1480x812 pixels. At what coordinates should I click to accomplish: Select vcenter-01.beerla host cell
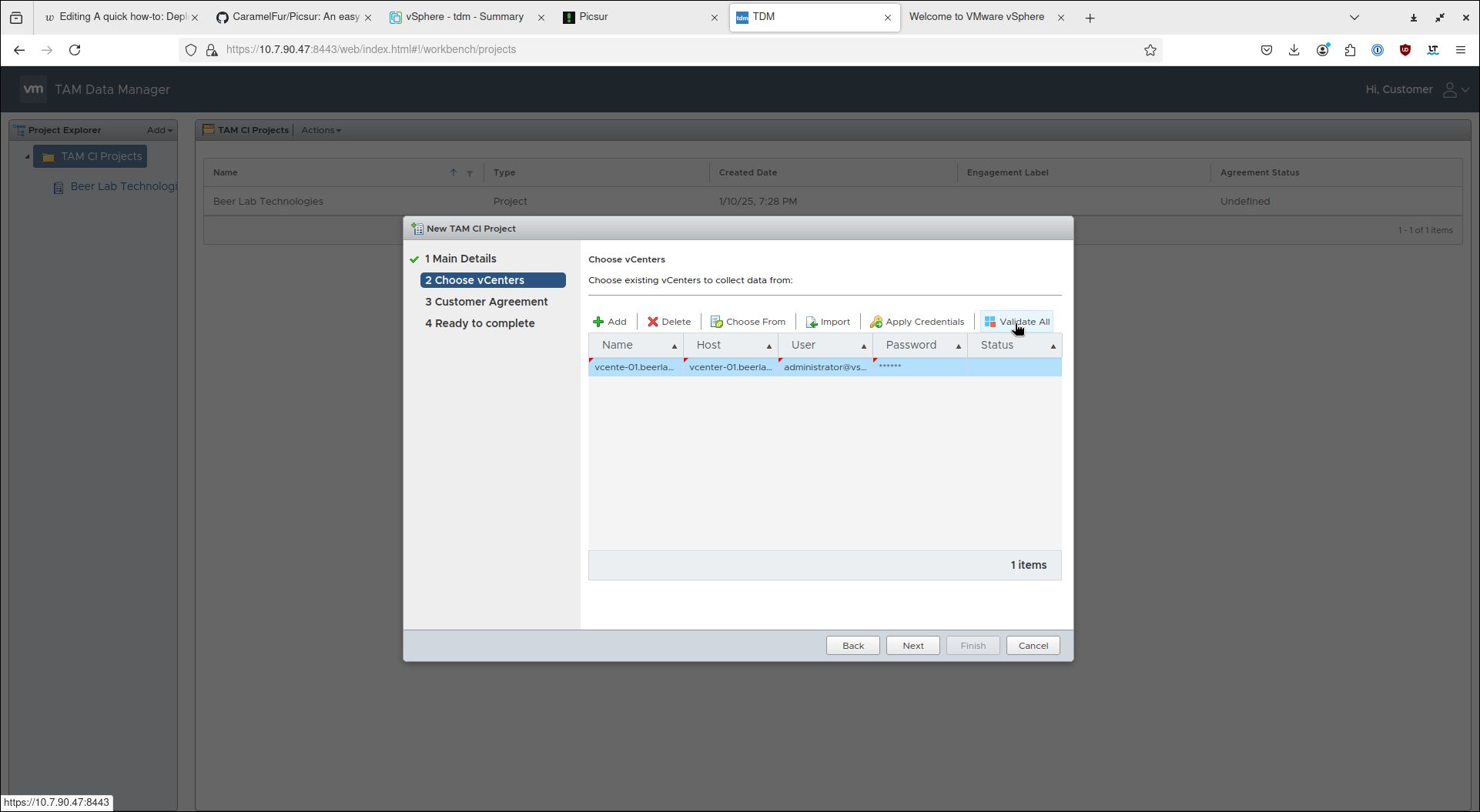(x=730, y=367)
